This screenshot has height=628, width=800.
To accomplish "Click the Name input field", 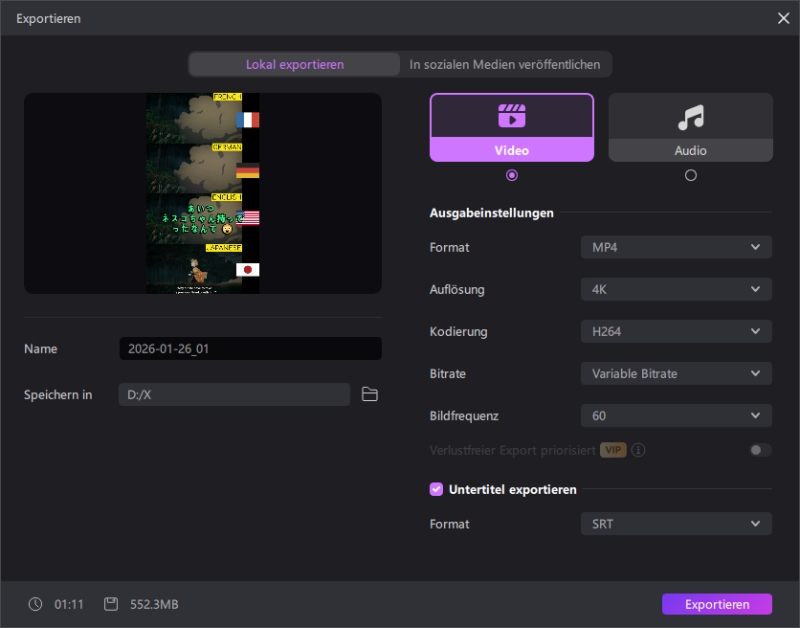I will (x=250, y=349).
